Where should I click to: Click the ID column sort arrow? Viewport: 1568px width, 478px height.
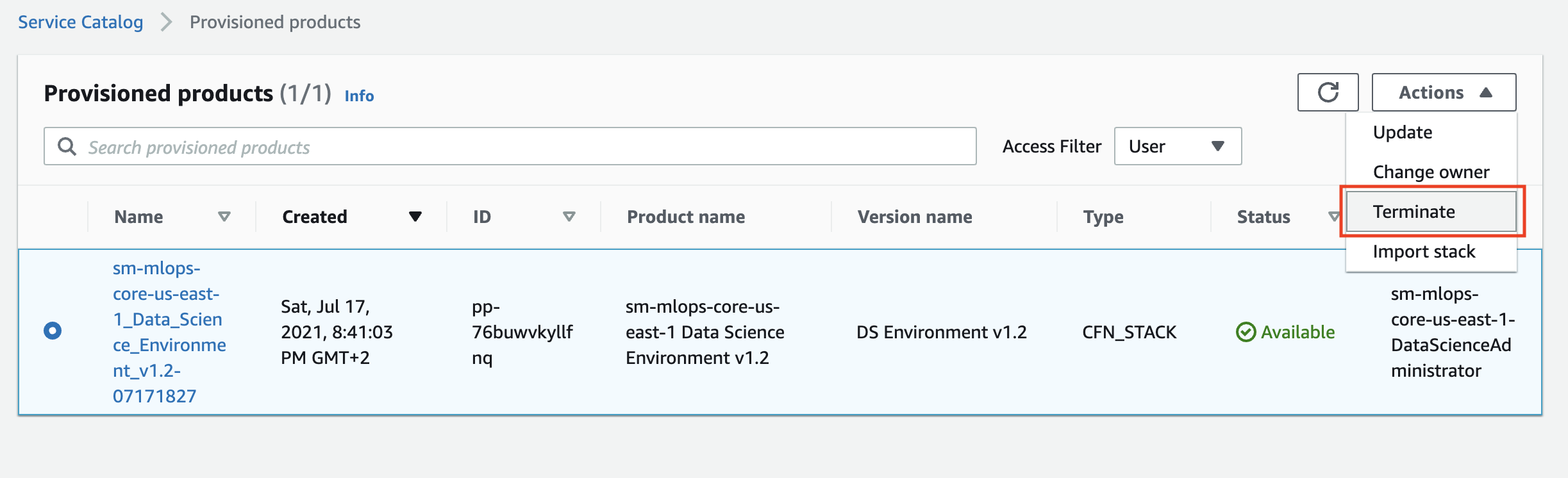pyautogui.click(x=569, y=217)
